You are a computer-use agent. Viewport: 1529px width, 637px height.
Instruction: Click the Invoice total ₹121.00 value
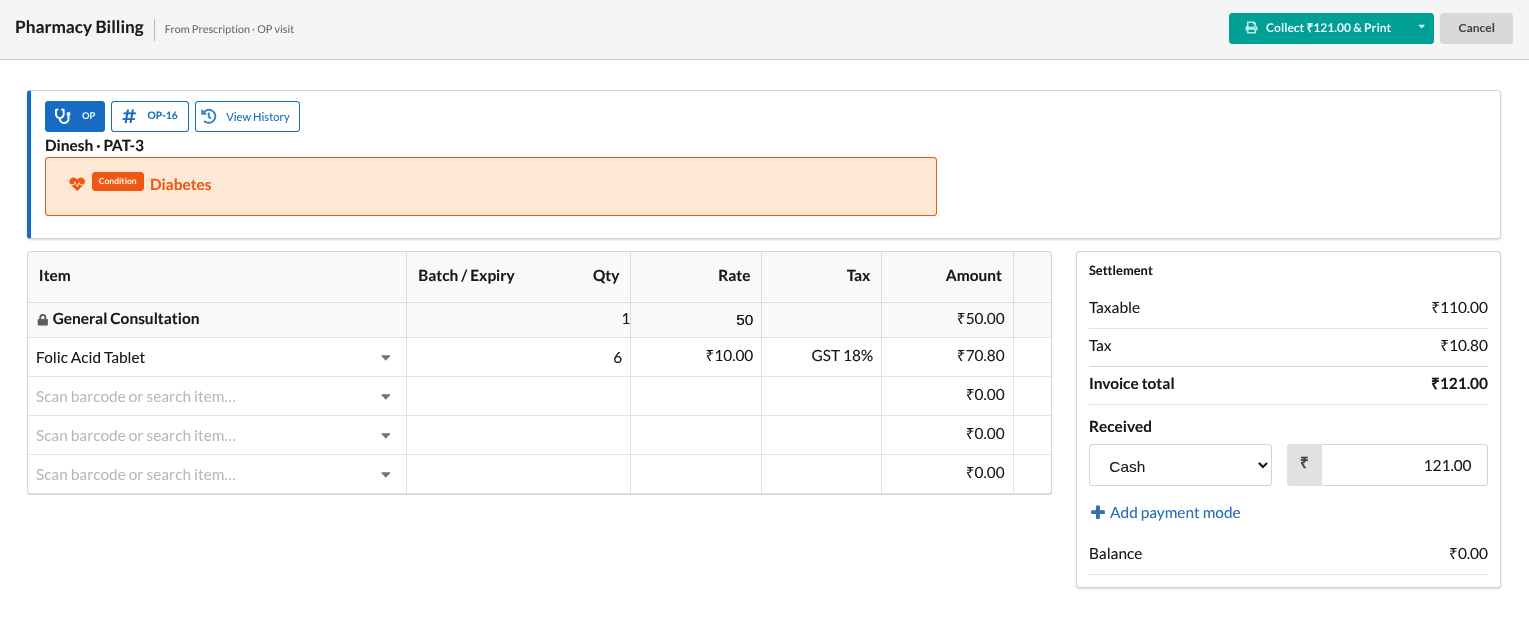[1459, 384]
